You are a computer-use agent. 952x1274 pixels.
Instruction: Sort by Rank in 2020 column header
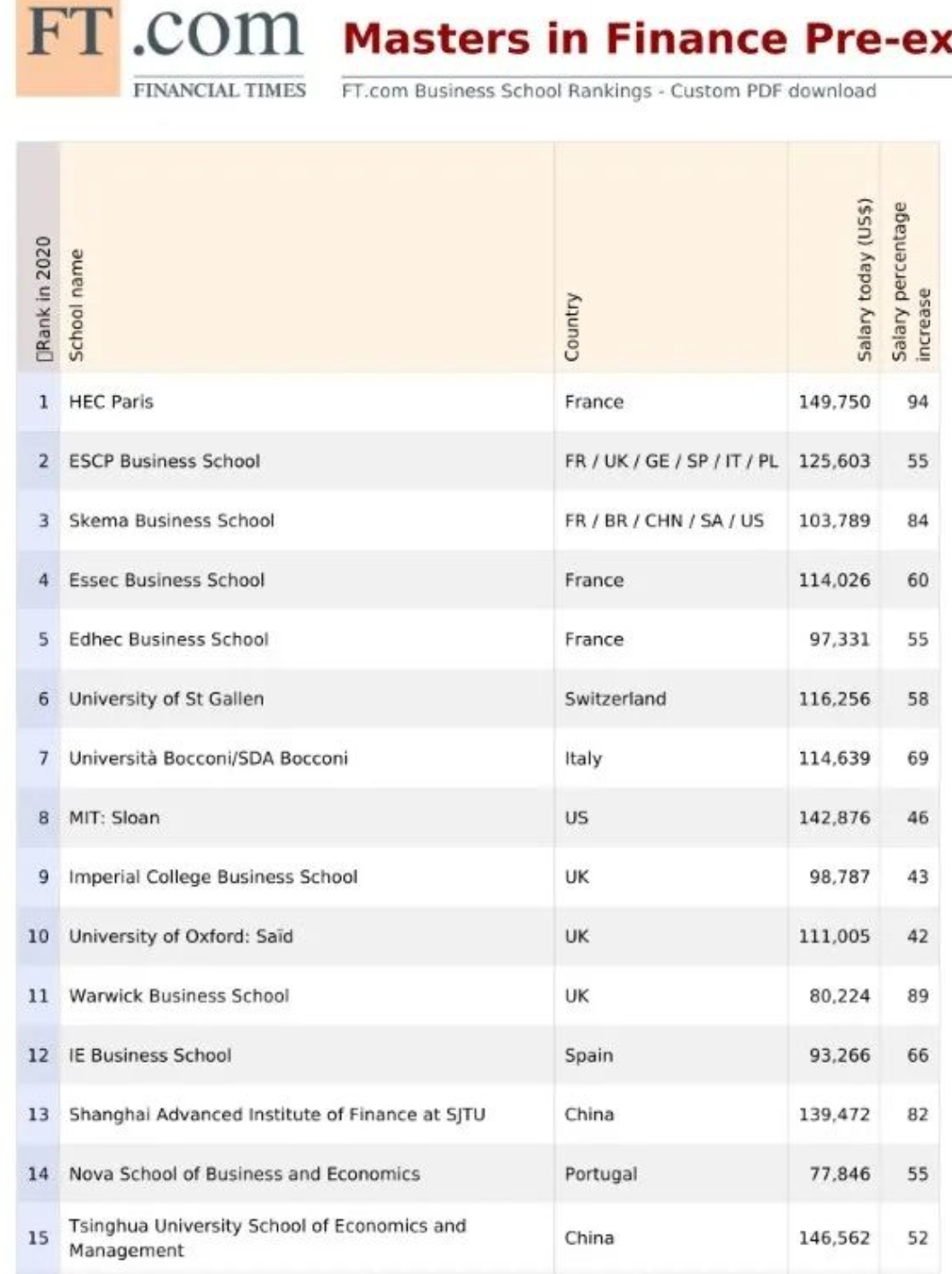[42, 299]
